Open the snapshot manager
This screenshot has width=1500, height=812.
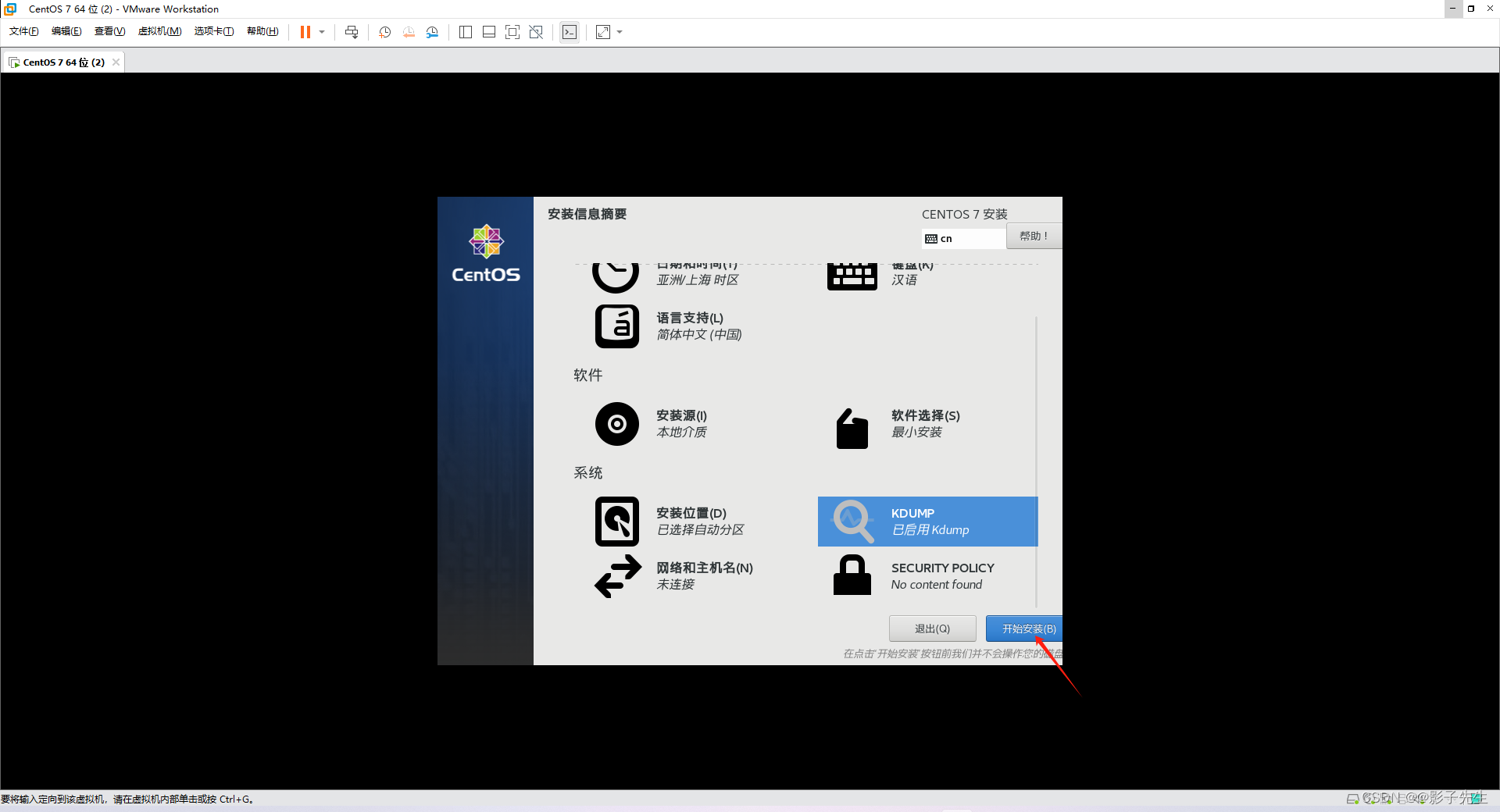432,32
